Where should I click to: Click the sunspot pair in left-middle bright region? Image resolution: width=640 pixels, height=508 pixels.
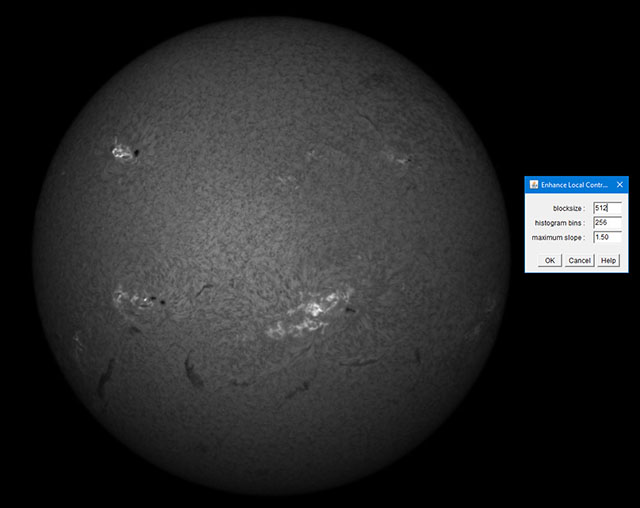click(x=150, y=300)
